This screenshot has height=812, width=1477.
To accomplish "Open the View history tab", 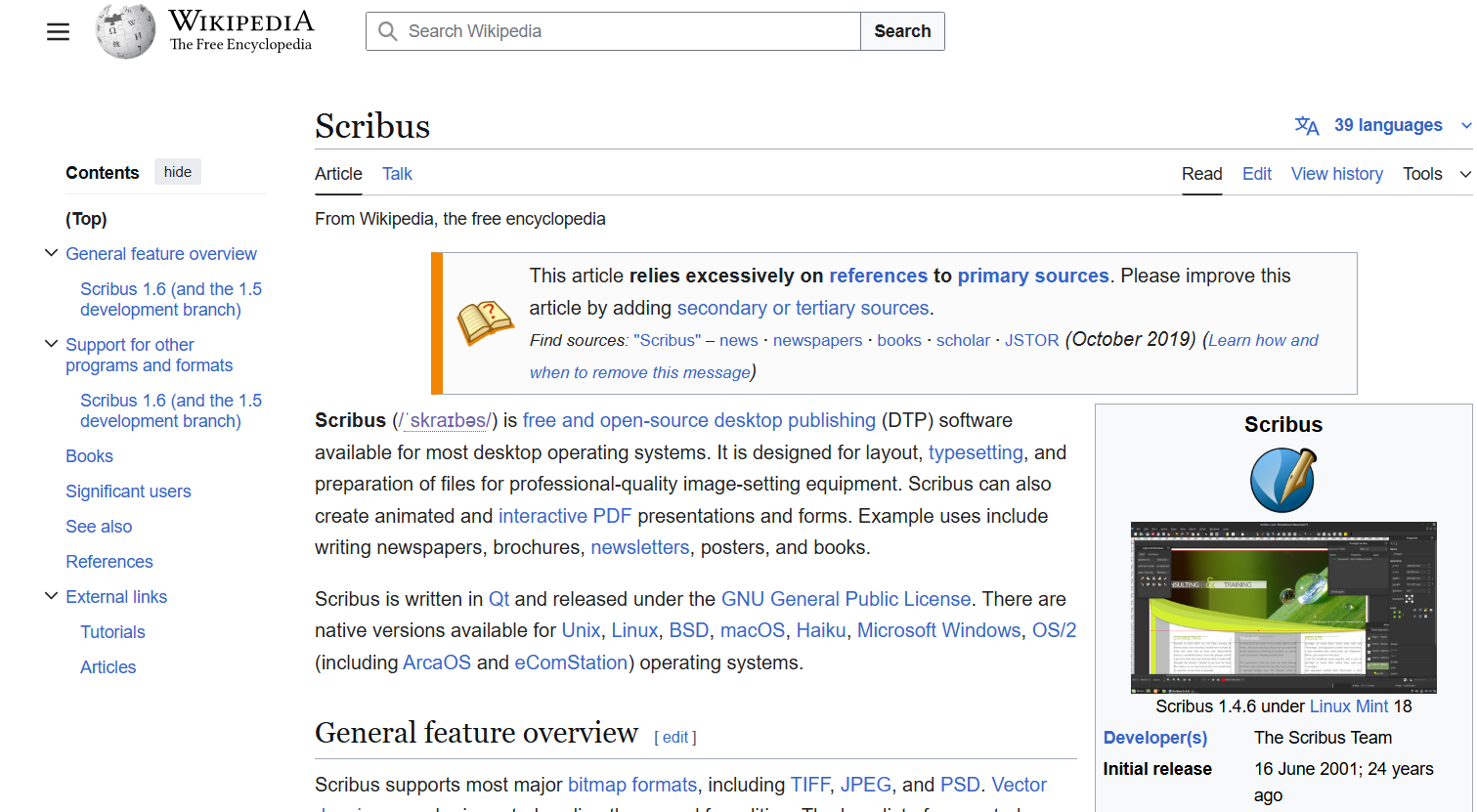I will coord(1336,174).
